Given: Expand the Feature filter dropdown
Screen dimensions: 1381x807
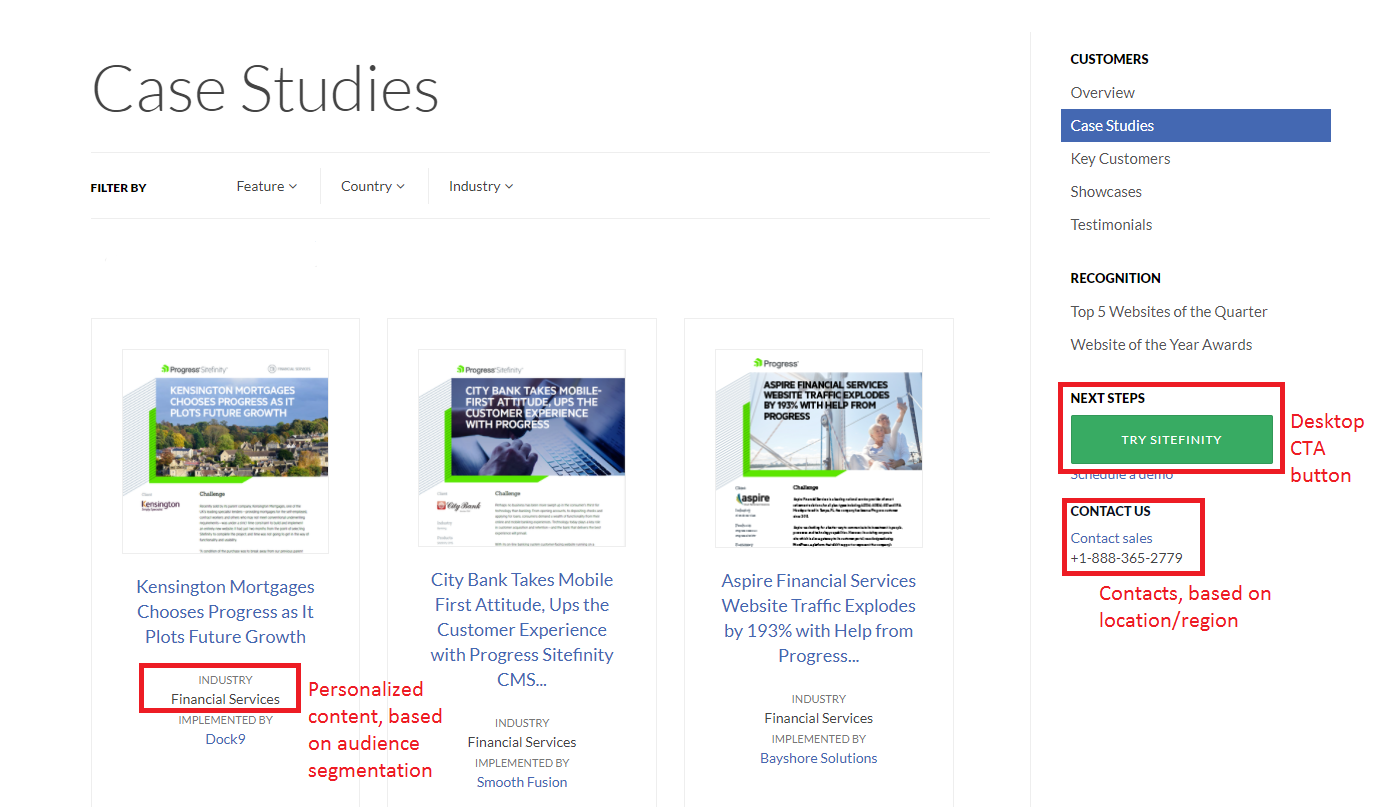Looking at the screenshot, I should tap(266, 186).
